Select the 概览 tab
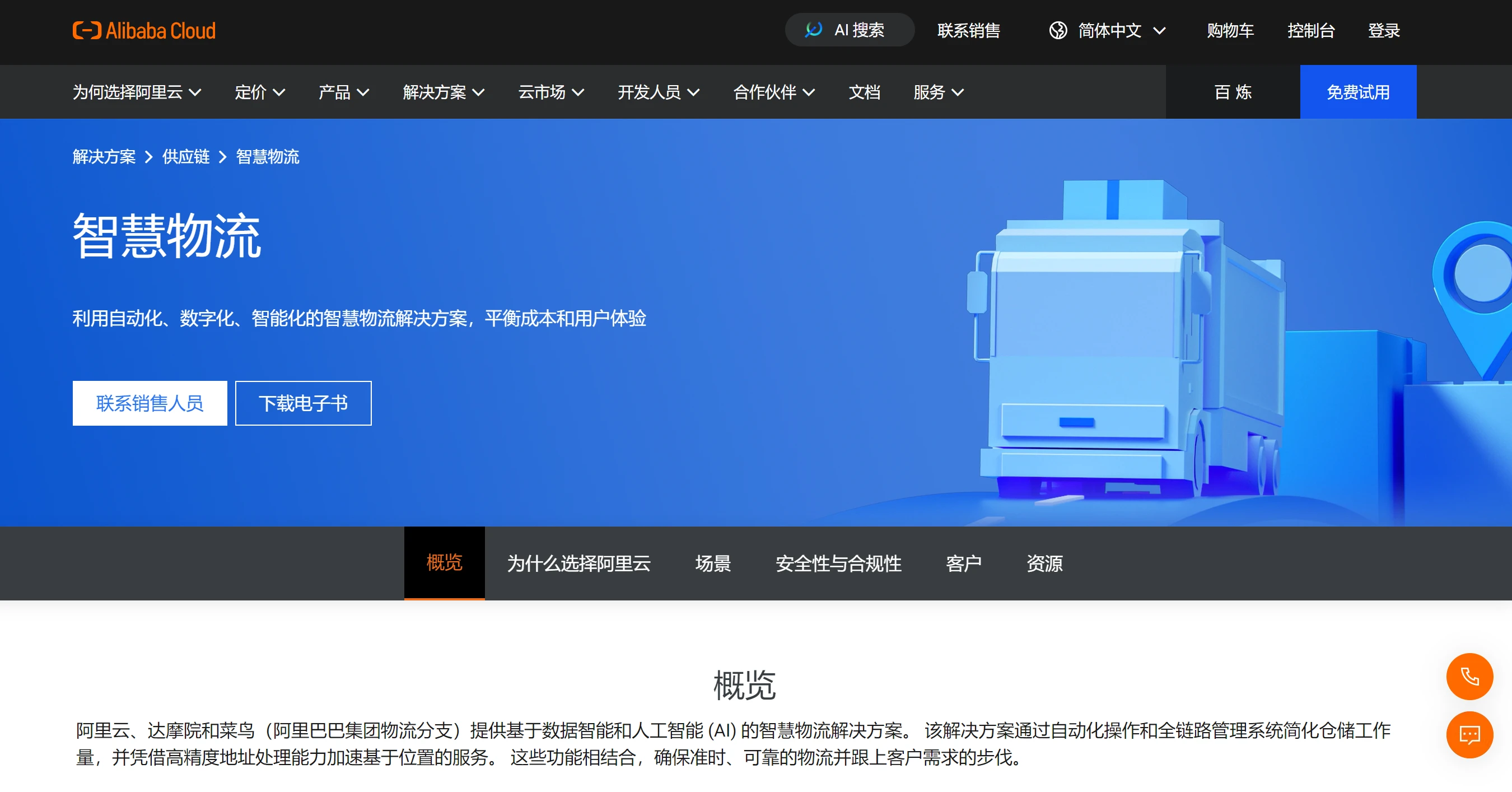The height and width of the screenshot is (792, 1512). 444,563
